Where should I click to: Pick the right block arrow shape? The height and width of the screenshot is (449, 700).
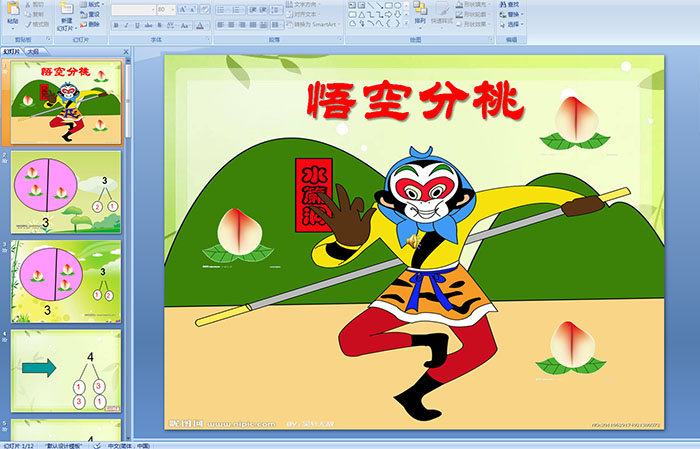pos(388,14)
